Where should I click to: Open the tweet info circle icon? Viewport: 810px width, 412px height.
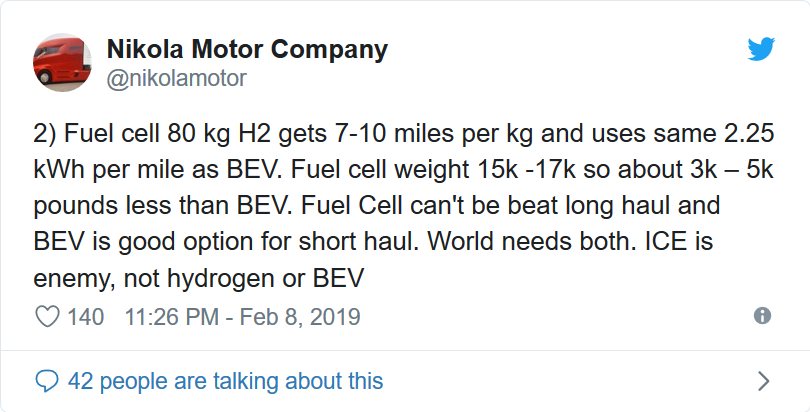[762, 315]
